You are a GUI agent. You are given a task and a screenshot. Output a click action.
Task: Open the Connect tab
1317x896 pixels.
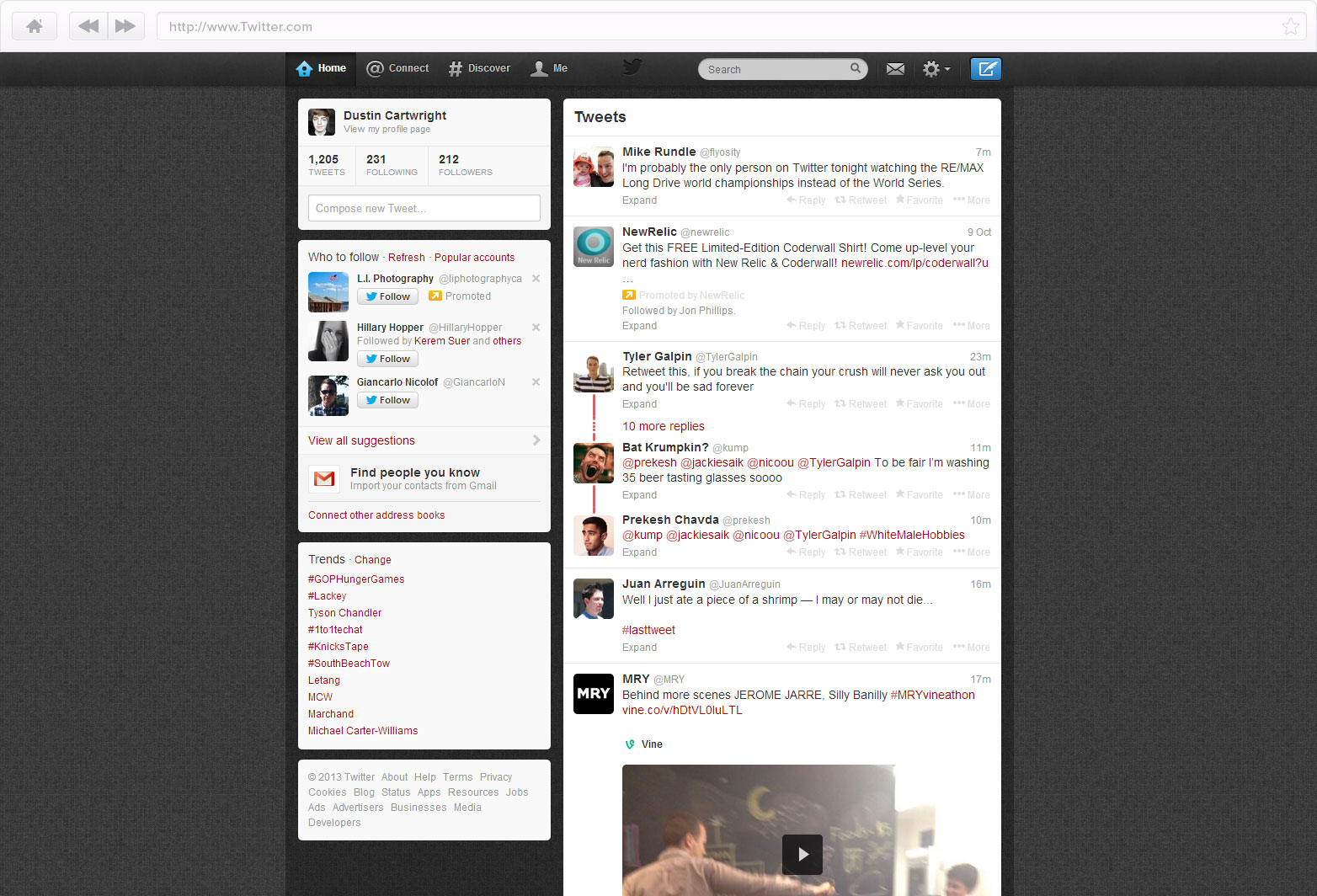[x=397, y=68]
